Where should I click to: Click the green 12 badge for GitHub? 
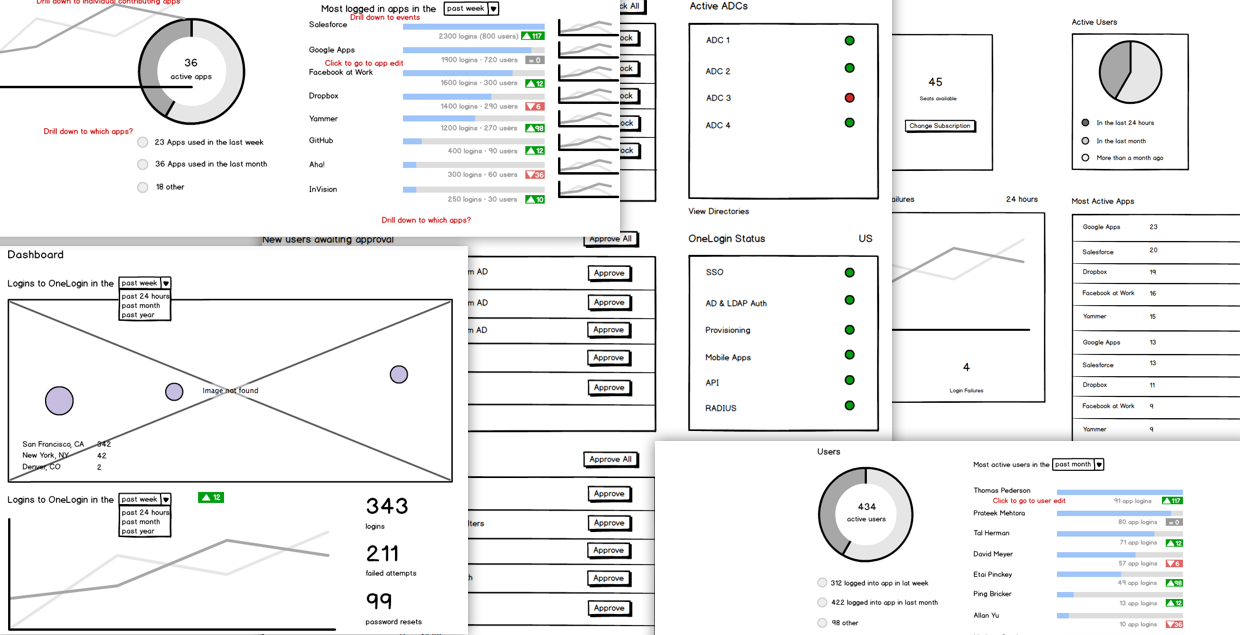point(534,151)
